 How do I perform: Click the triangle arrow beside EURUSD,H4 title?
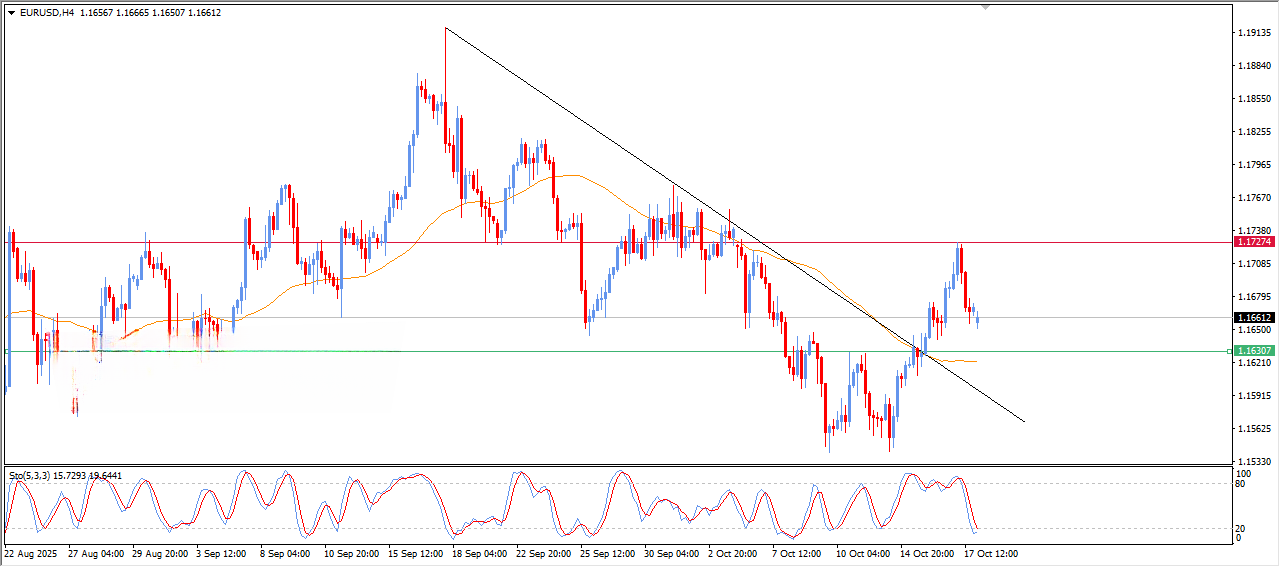coord(12,13)
